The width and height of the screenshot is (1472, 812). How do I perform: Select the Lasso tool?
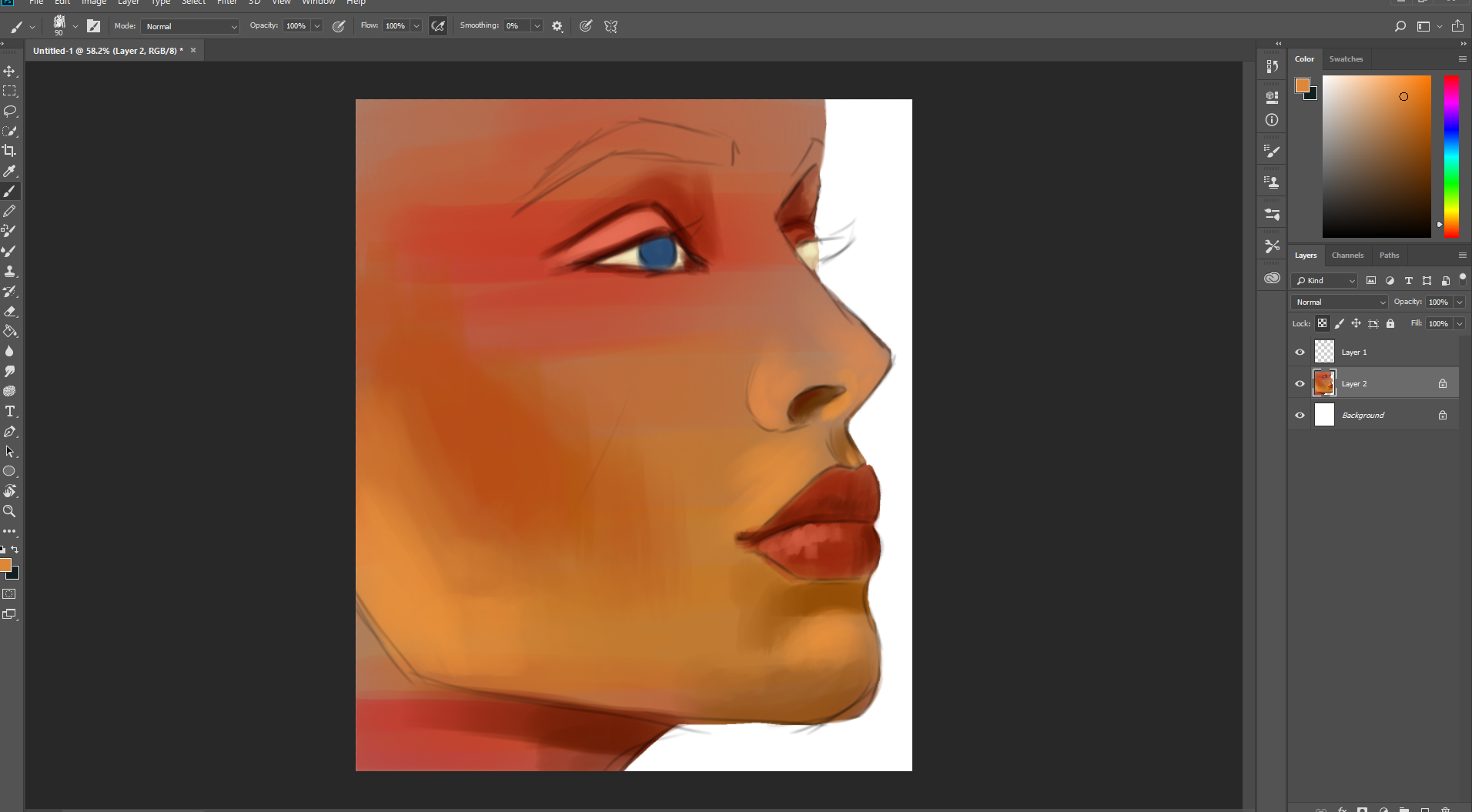pos(9,111)
